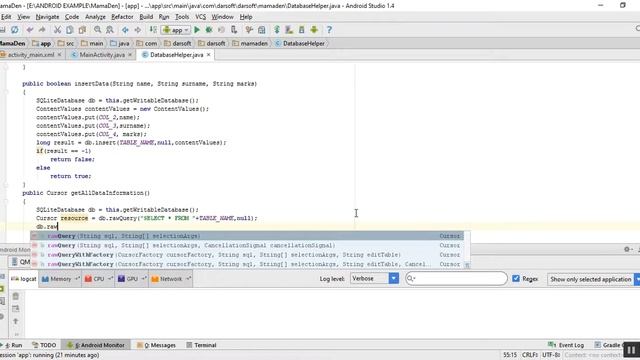640x360 pixels.
Task: Click Clear logcat trash icon
Action: click(x=16, y=296)
